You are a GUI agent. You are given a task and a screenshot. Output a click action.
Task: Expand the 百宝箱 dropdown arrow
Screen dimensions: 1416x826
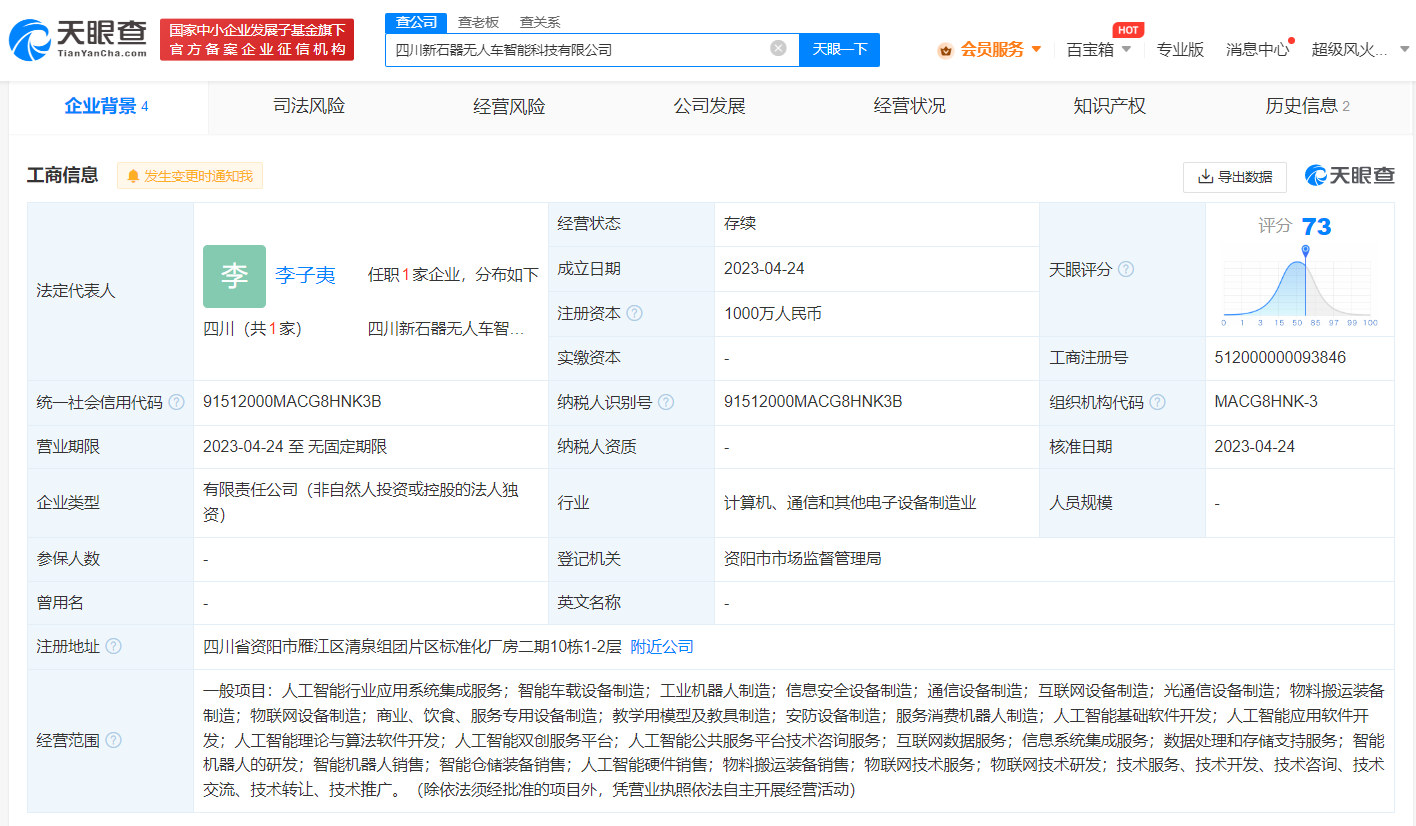[x=1126, y=49]
